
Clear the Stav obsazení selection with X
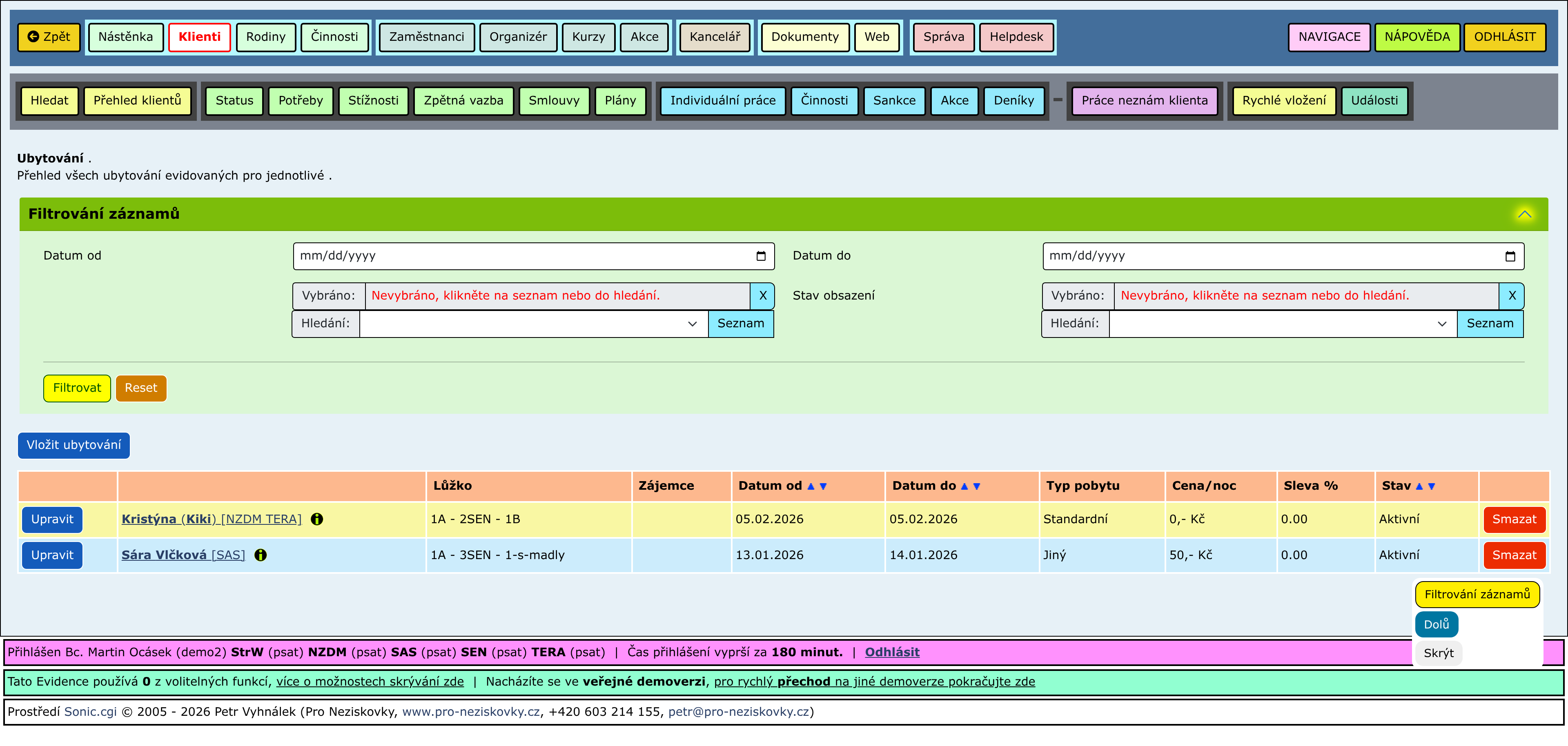tap(1512, 296)
